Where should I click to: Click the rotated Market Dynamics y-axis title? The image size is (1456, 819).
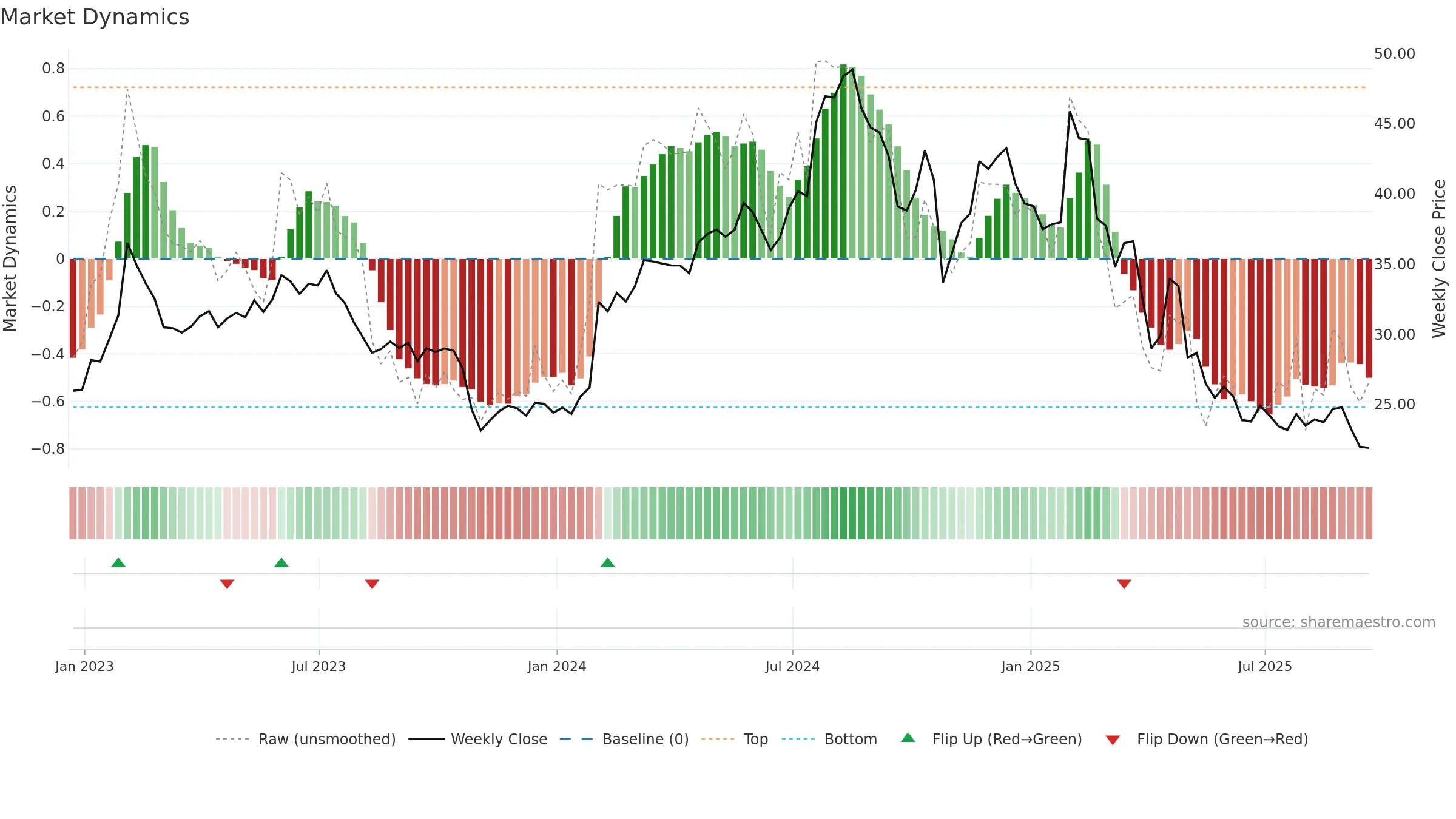(x=10, y=258)
